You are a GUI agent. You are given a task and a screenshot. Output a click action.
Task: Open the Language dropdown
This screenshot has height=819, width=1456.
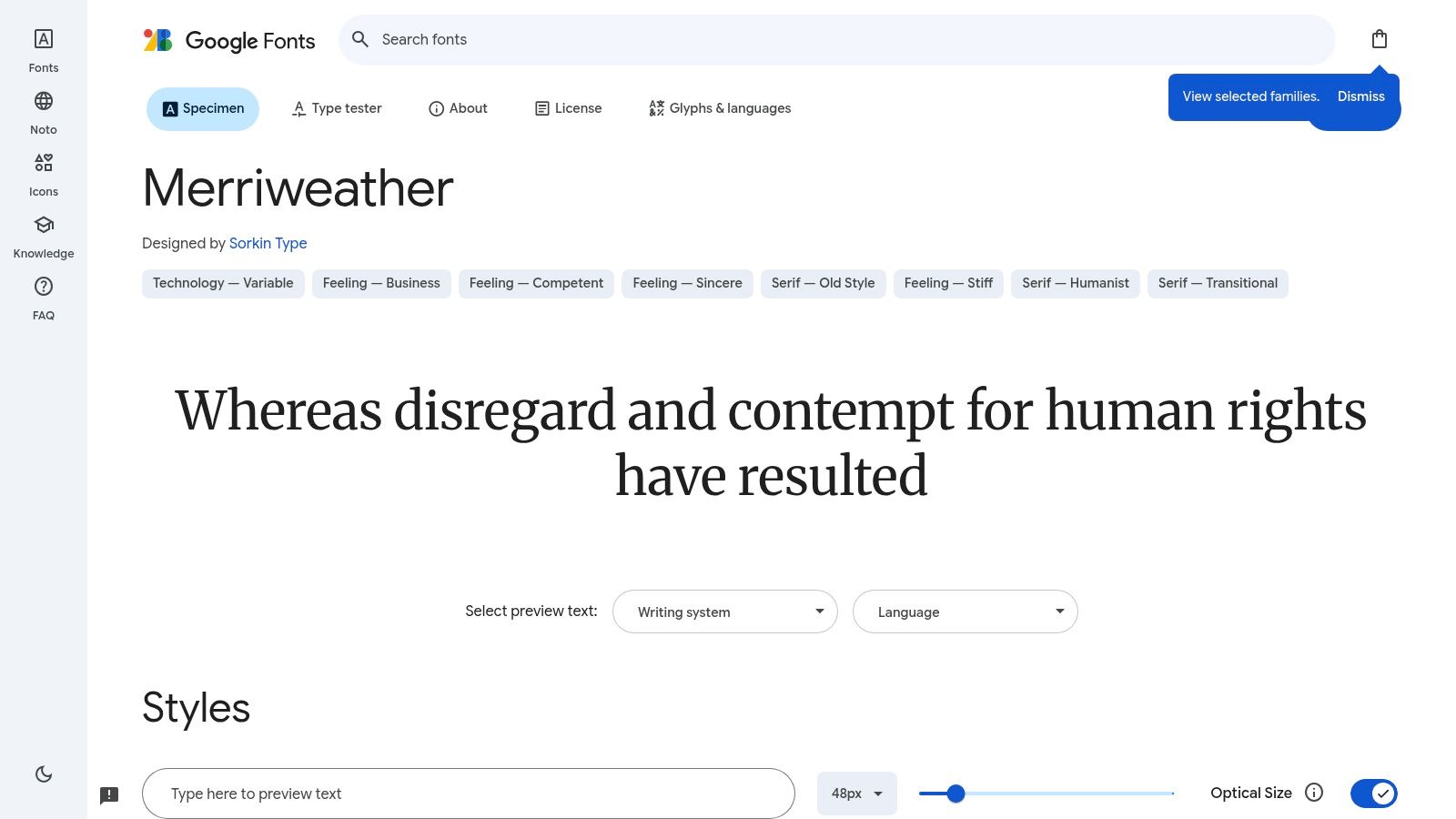point(966,612)
